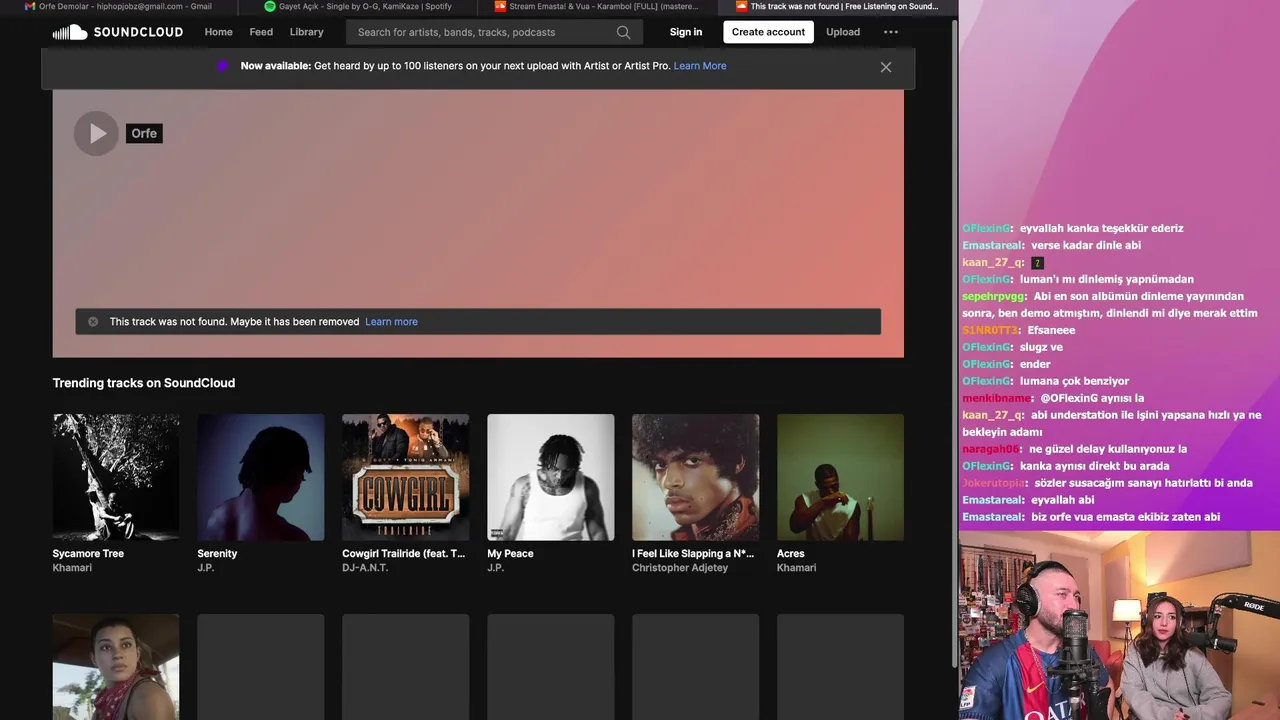The width and height of the screenshot is (1280, 720).
Task: Open second-row thumbnail with woman in bandana
Action: (116, 667)
